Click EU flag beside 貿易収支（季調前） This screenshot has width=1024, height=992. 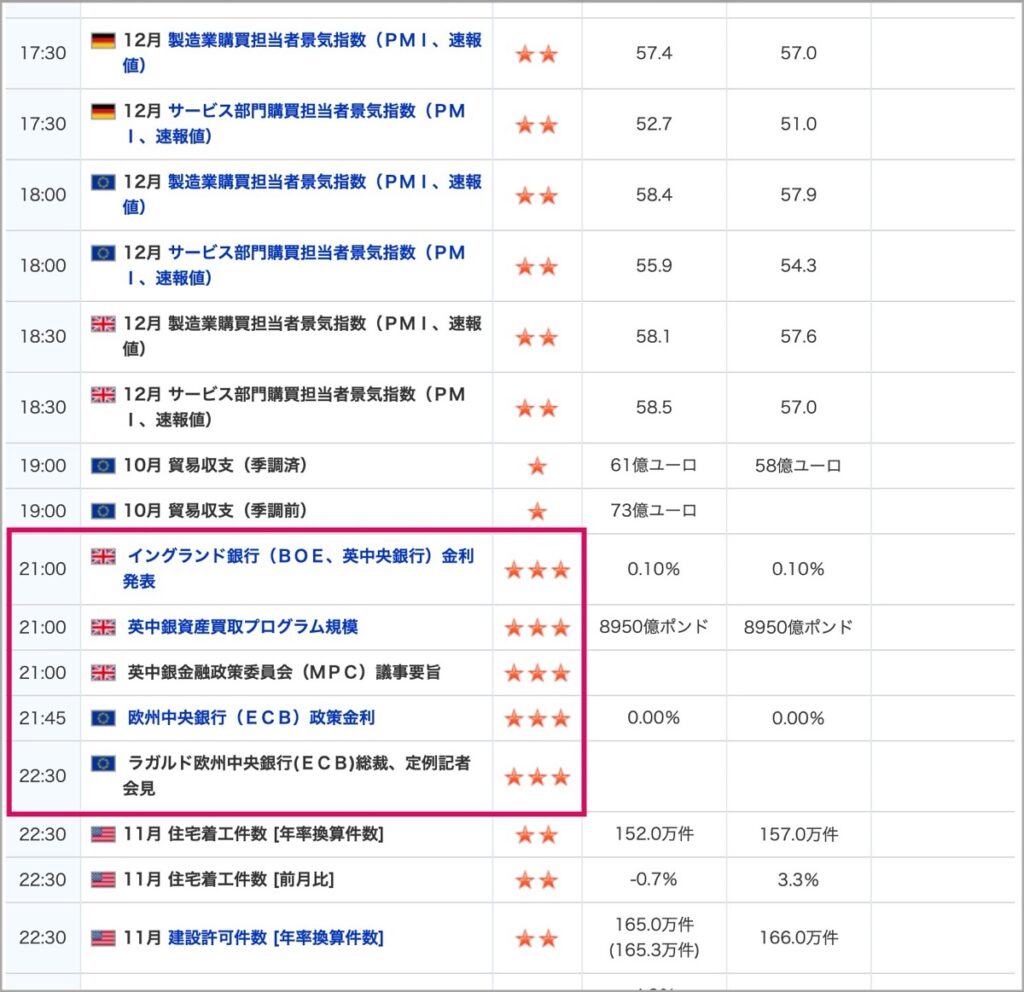tap(103, 511)
